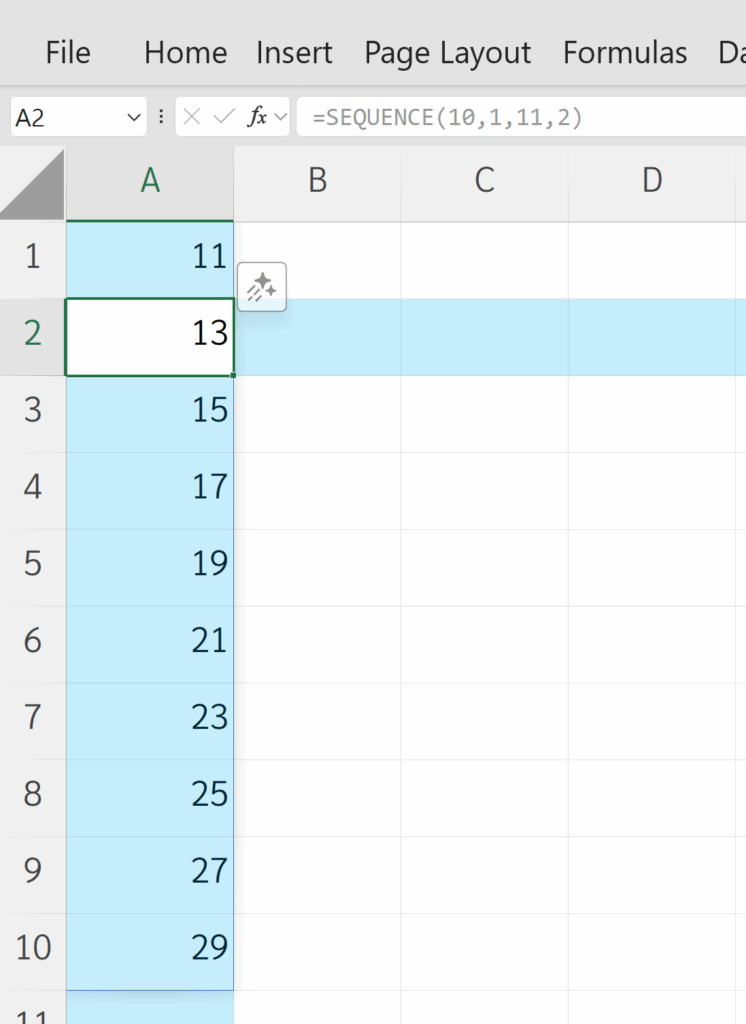
Task: Open the File menu
Action: 68,52
